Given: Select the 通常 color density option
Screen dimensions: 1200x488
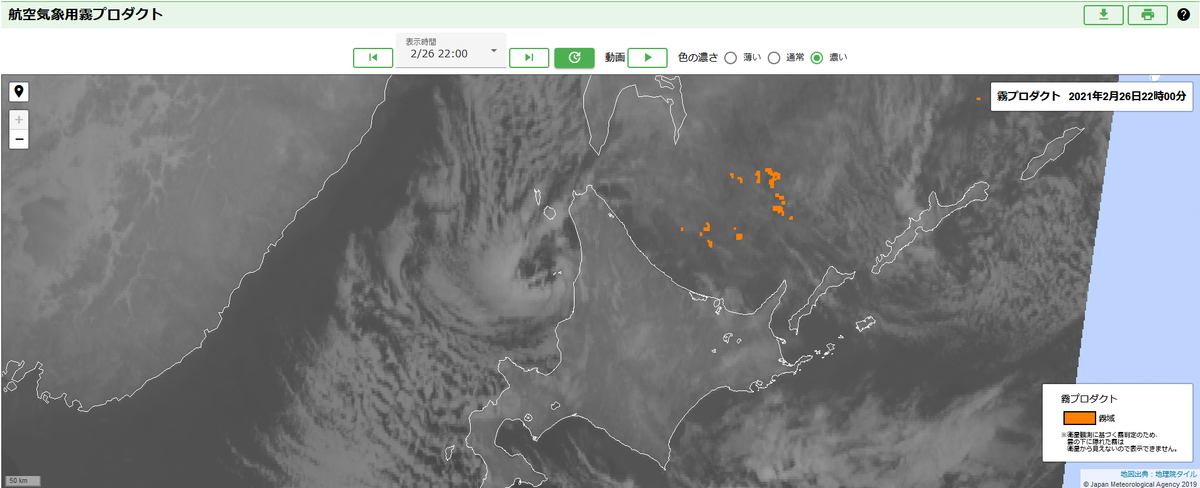Looking at the screenshot, I should [x=774, y=58].
